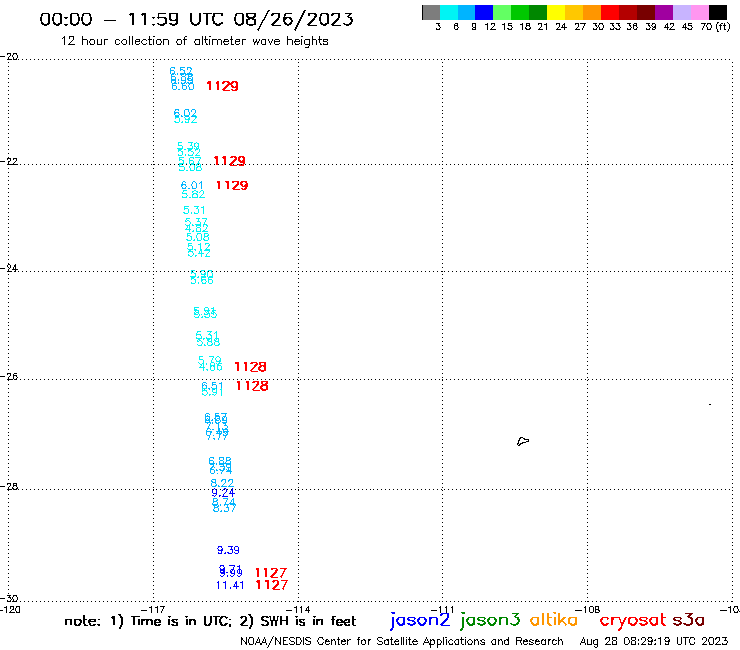This screenshot has width=740, height=650.
Task: Click the yellow 24 ft legend swatch
Action: pos(556,12)
